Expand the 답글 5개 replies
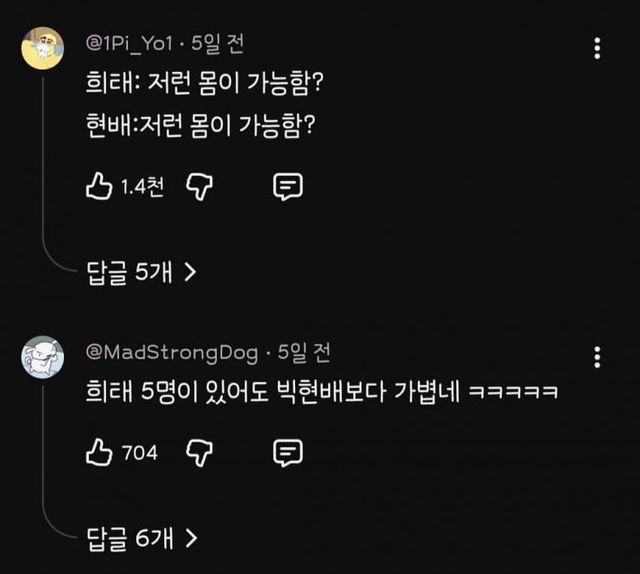 [x=128, y=271]
